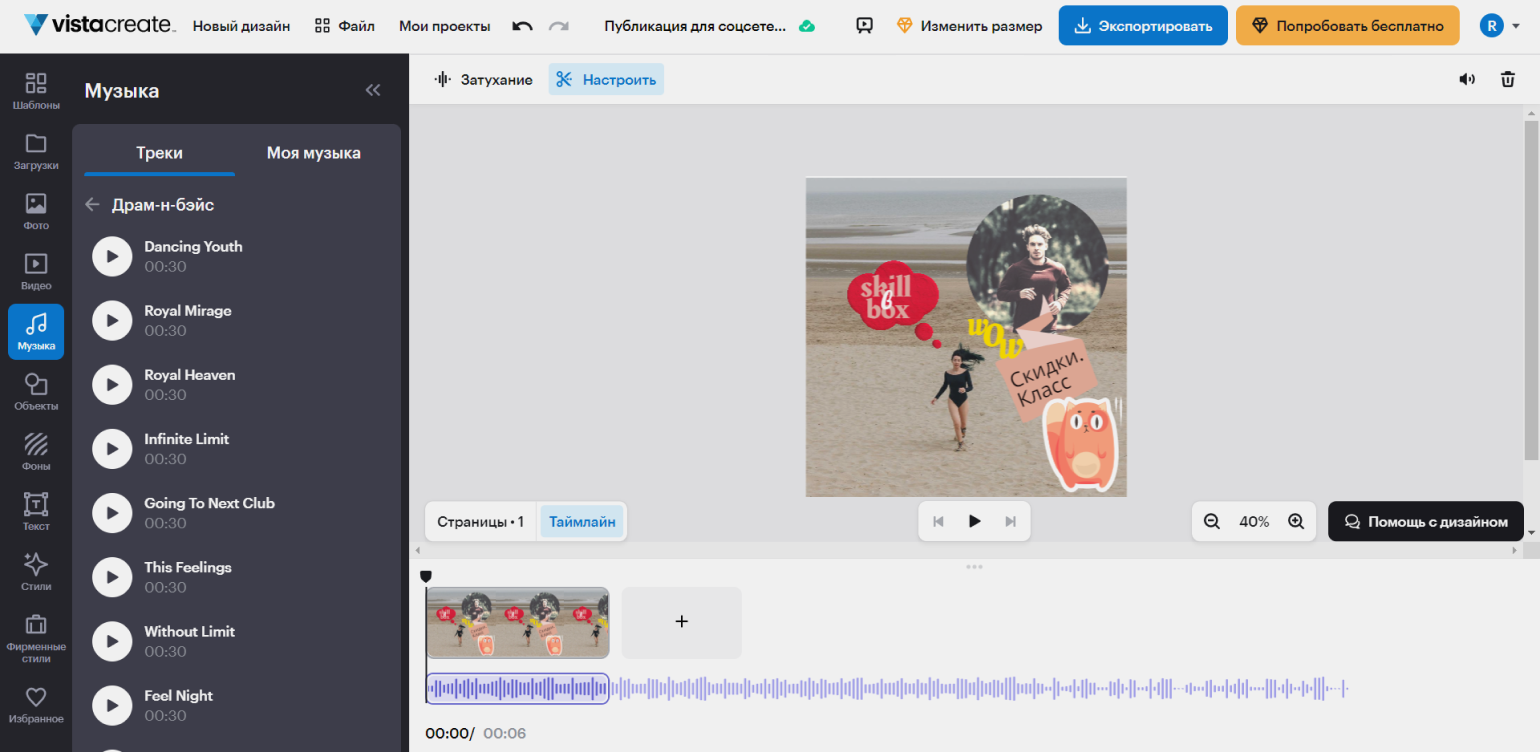Go back from Драм-н-бэйс category

click(x=92, y=204)
